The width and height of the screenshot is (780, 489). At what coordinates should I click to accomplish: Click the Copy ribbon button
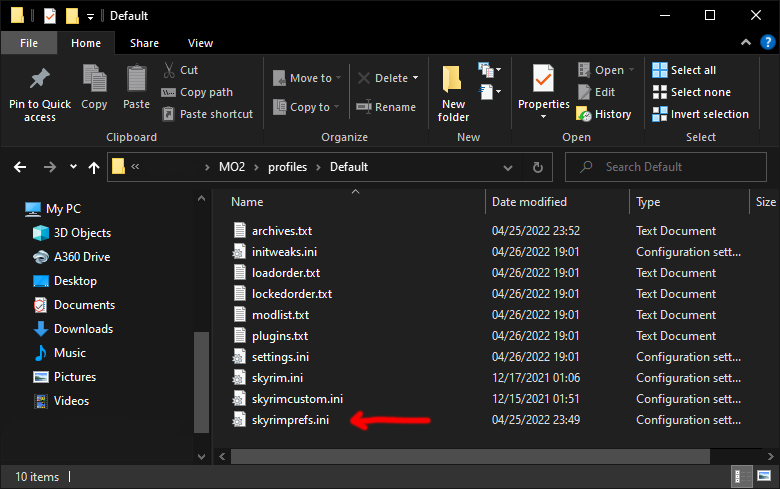(x=94, y=88)
